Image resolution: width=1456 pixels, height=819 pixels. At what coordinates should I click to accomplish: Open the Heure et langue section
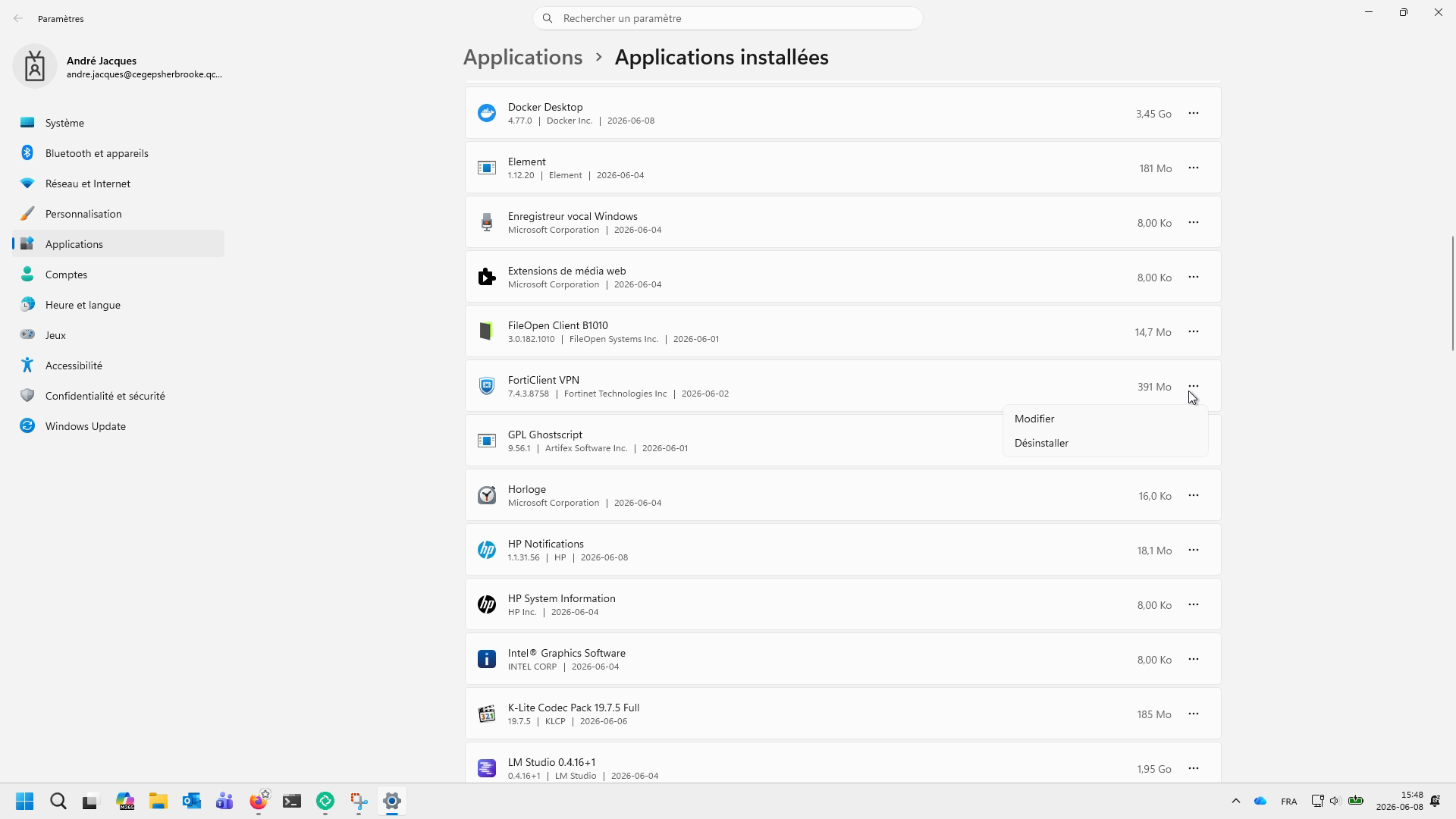pyautogui.click(x=118, y=305)
